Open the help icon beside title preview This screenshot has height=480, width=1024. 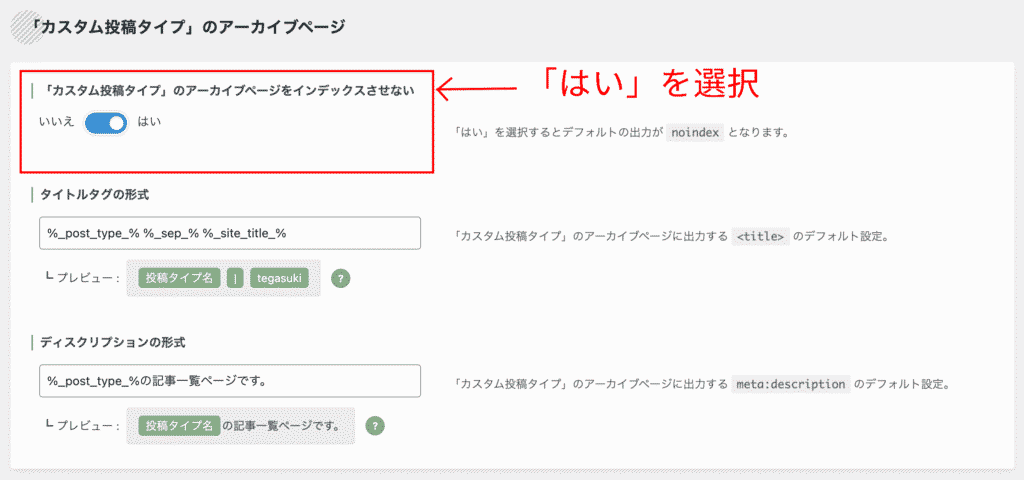(x=340, y=279)
